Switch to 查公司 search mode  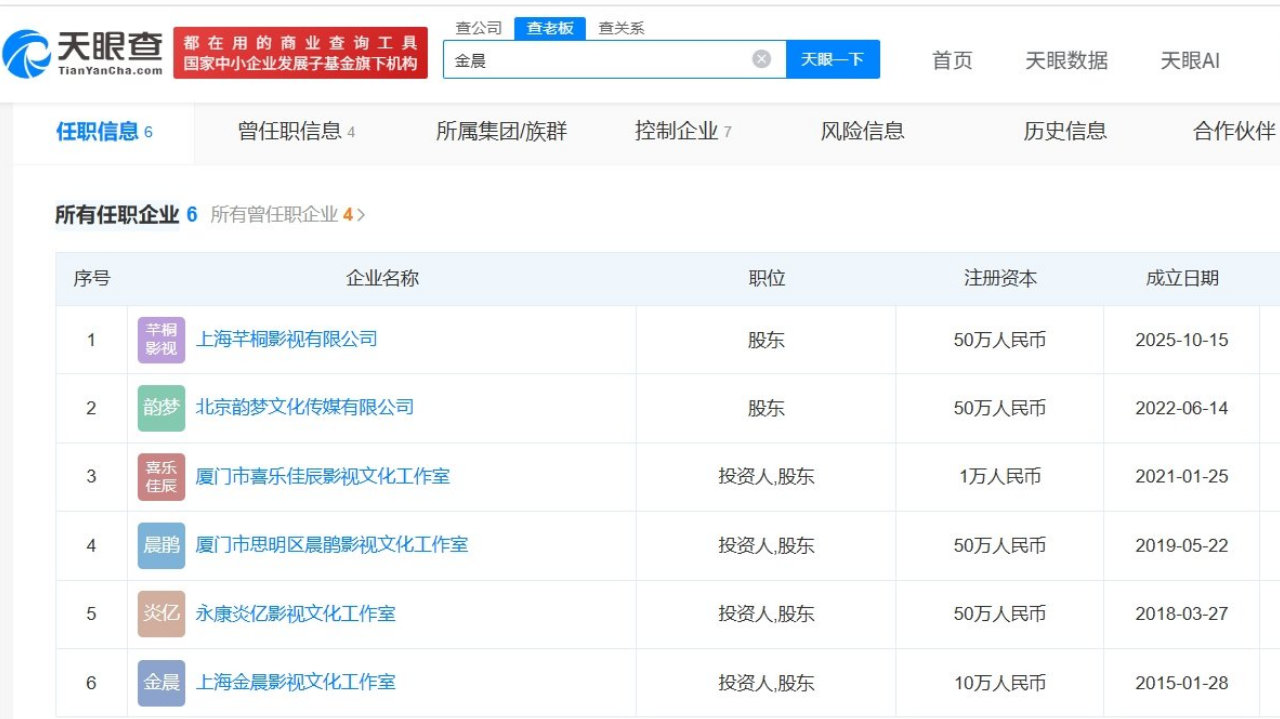pyautogui.click(x=478, y=28)
